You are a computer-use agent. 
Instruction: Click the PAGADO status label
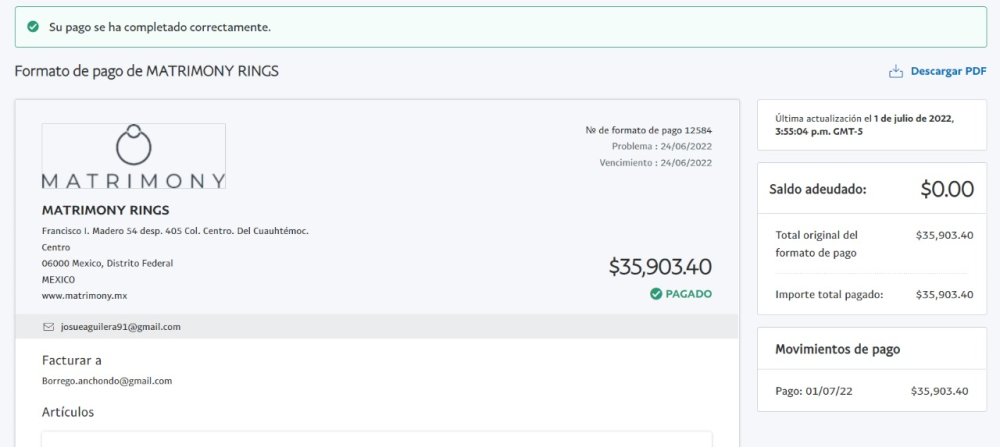coord(689,294)
